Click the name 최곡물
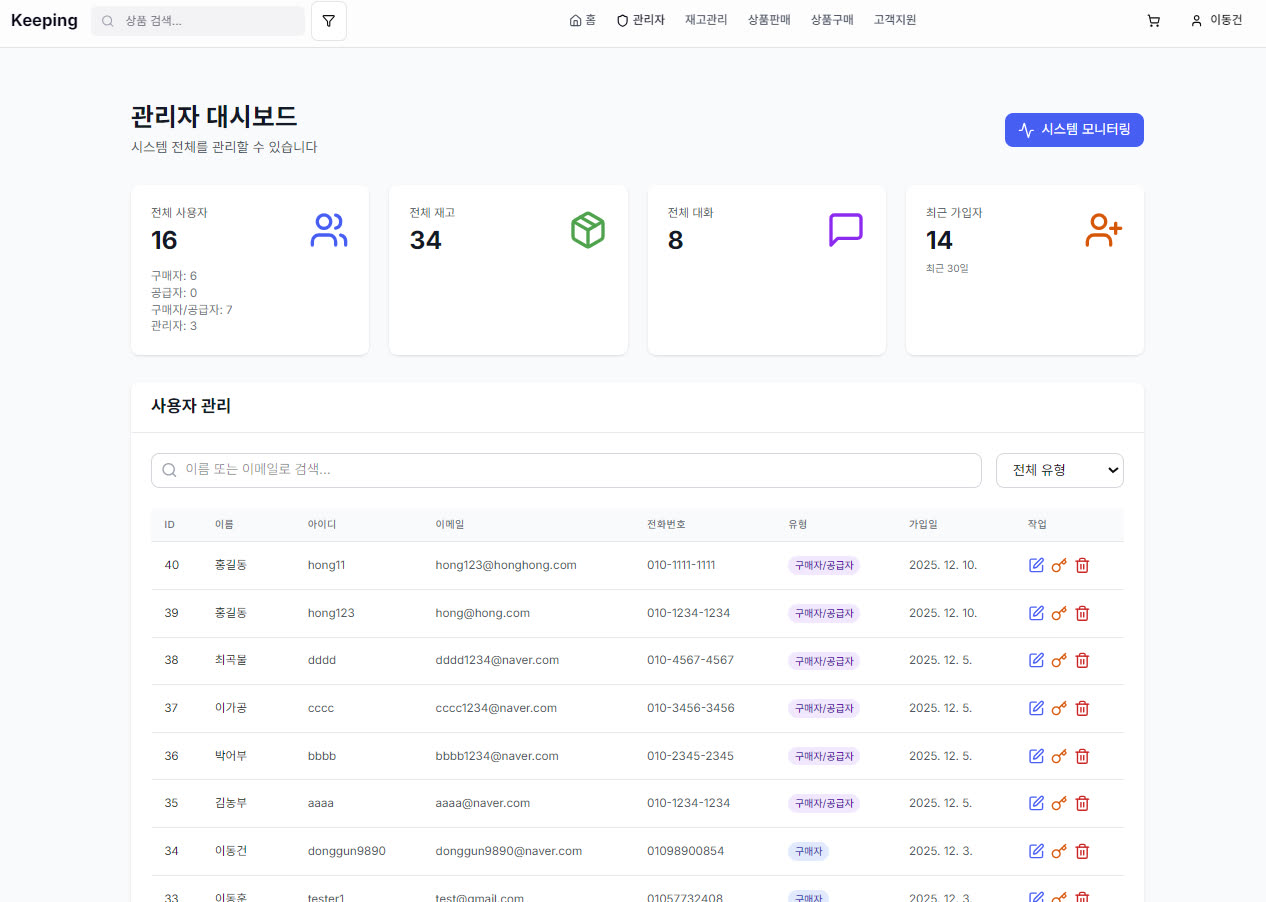Image resolution: width=1266 pixels, height=902 pixels. pos(231,660)
